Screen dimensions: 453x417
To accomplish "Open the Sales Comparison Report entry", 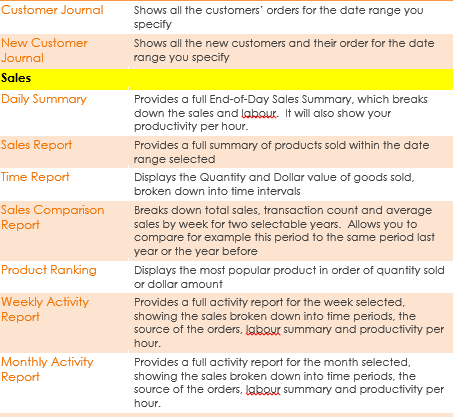I will pos(52,217).
